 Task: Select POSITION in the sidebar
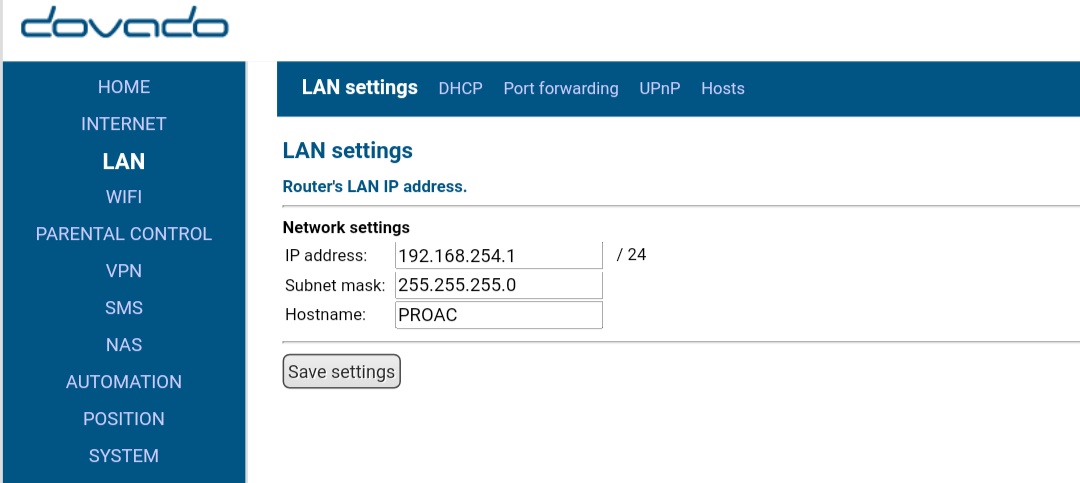point(124,419)
